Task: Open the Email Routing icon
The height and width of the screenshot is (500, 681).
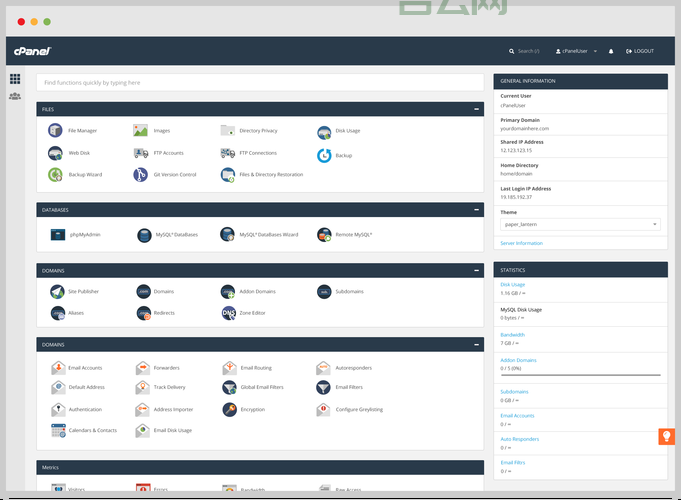Action: 229,368
